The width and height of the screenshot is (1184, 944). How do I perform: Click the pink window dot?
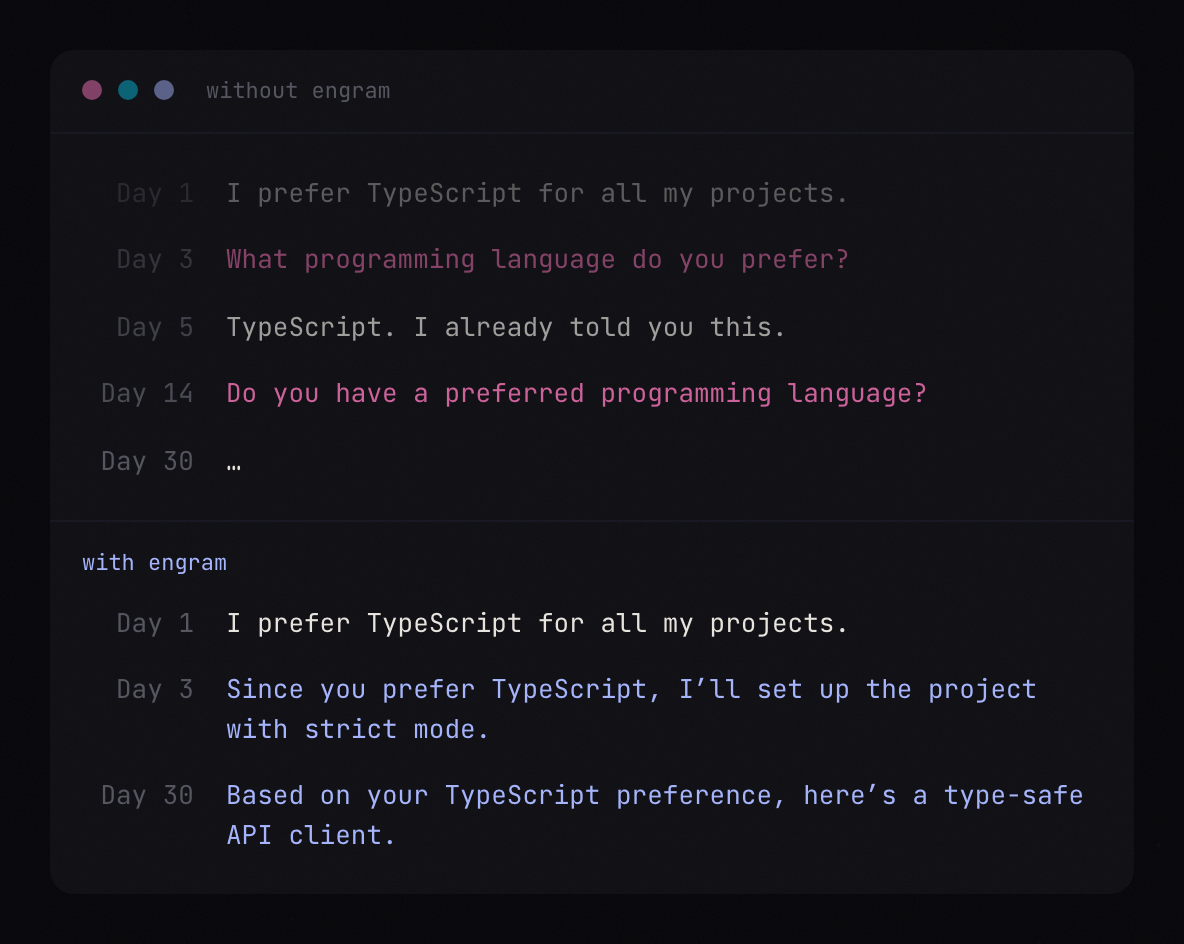[x=92, y=90]
